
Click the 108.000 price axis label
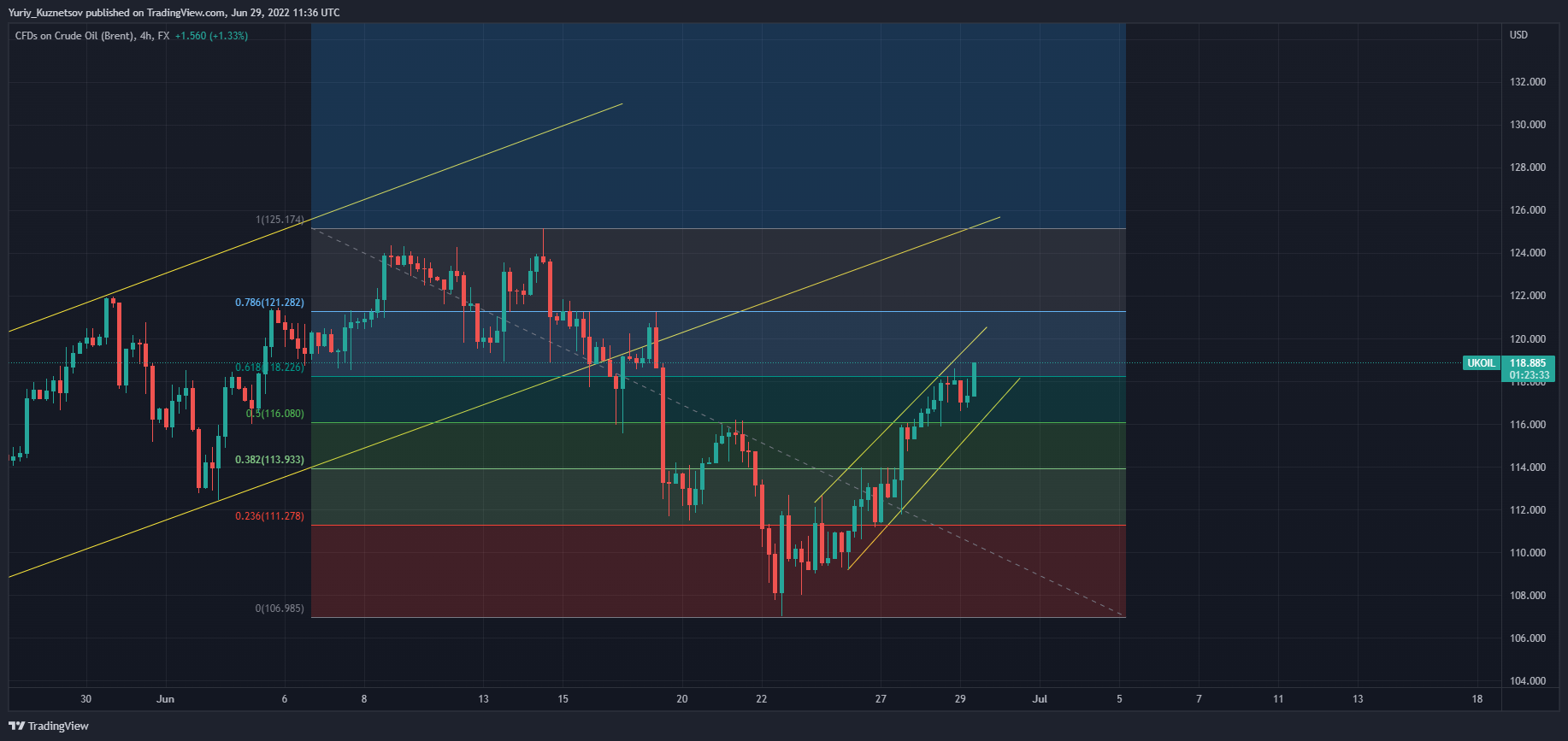(x=1528, y=596)
